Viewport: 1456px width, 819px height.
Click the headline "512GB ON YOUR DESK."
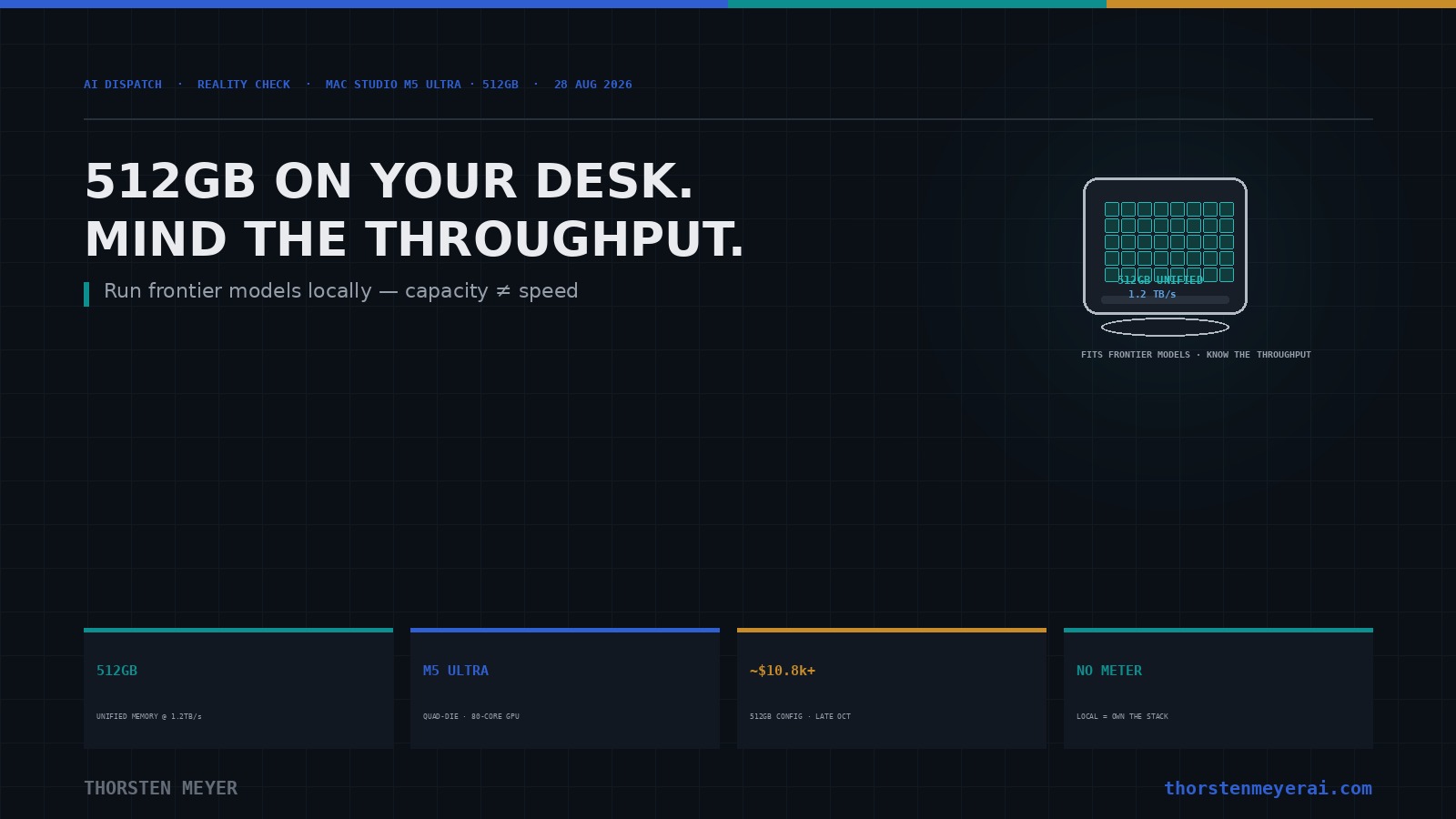[x=389, y=181]
